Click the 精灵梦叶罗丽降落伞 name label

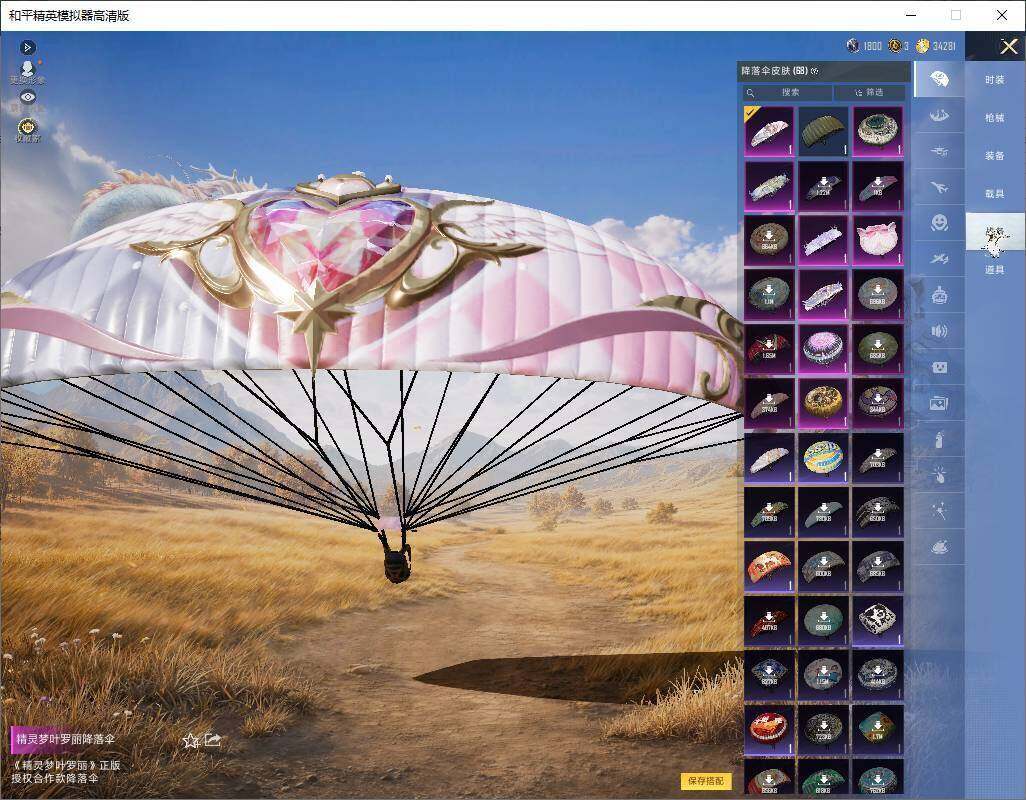click(65, 739)
